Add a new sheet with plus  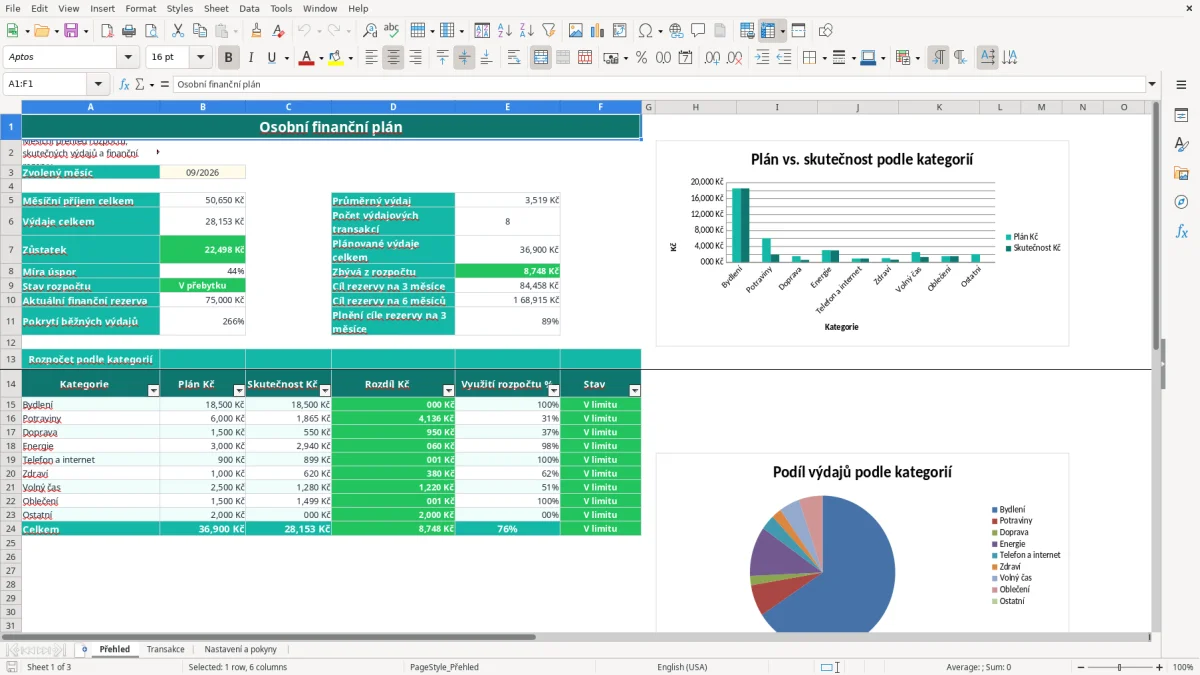point(84,649)
